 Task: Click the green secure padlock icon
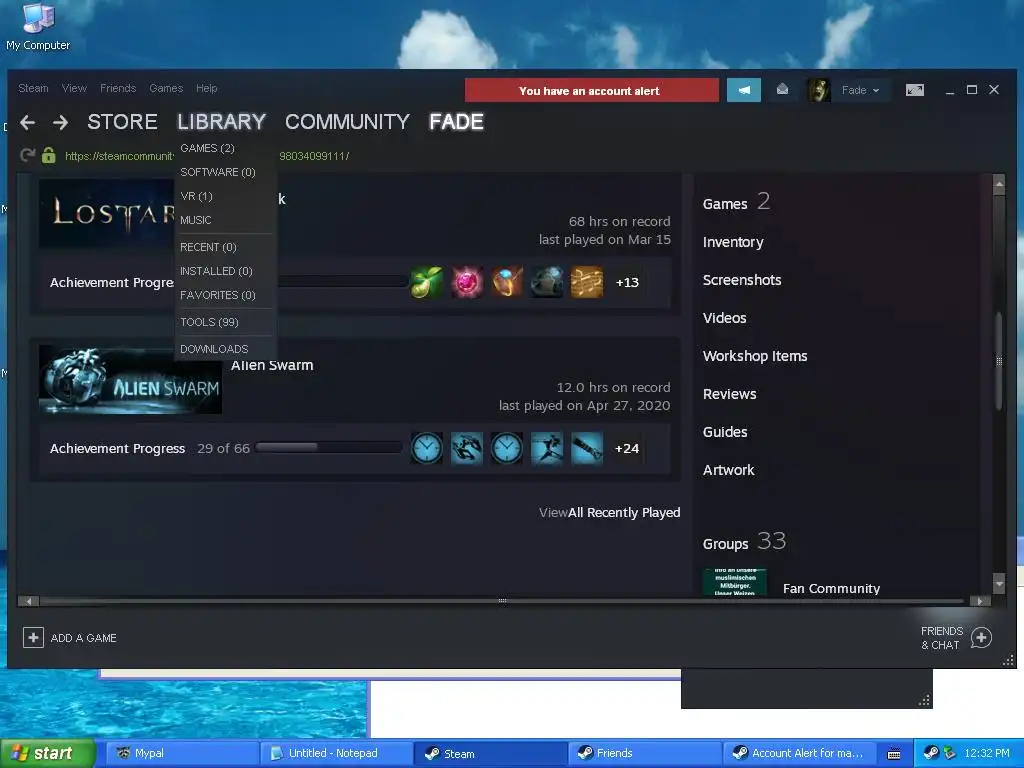click(48, 155)
